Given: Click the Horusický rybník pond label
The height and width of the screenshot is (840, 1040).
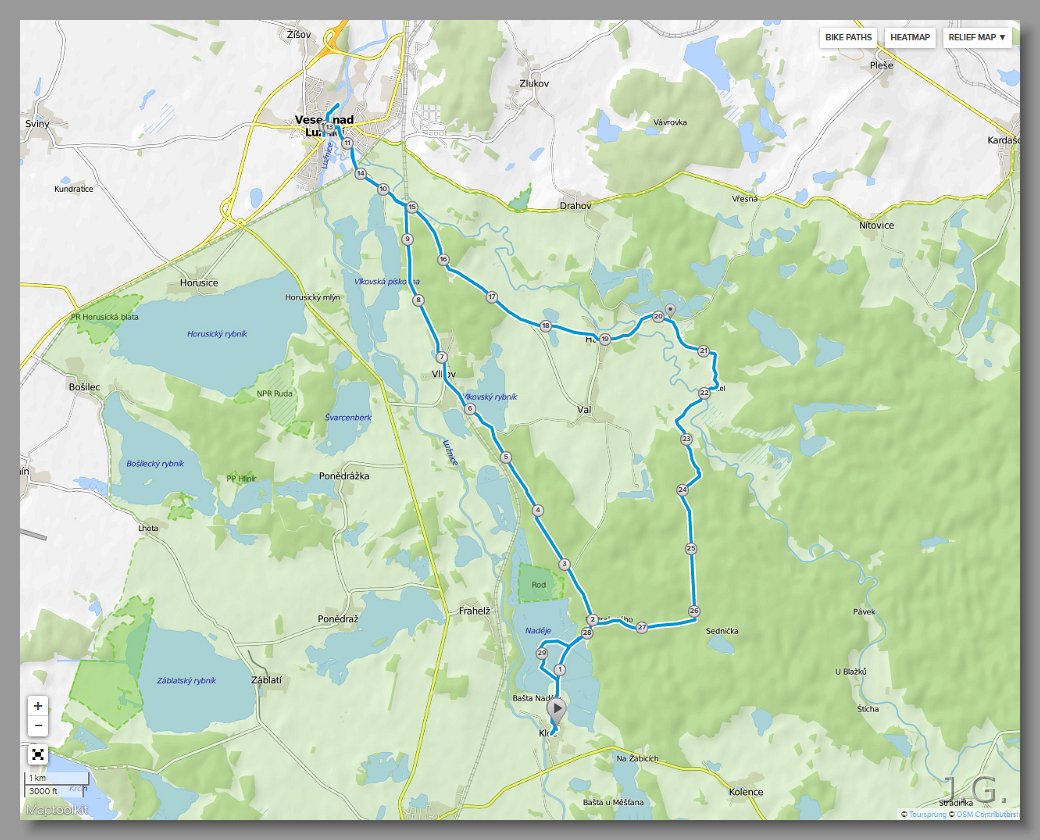Looking at the screenshot, I should click(217, 334).
